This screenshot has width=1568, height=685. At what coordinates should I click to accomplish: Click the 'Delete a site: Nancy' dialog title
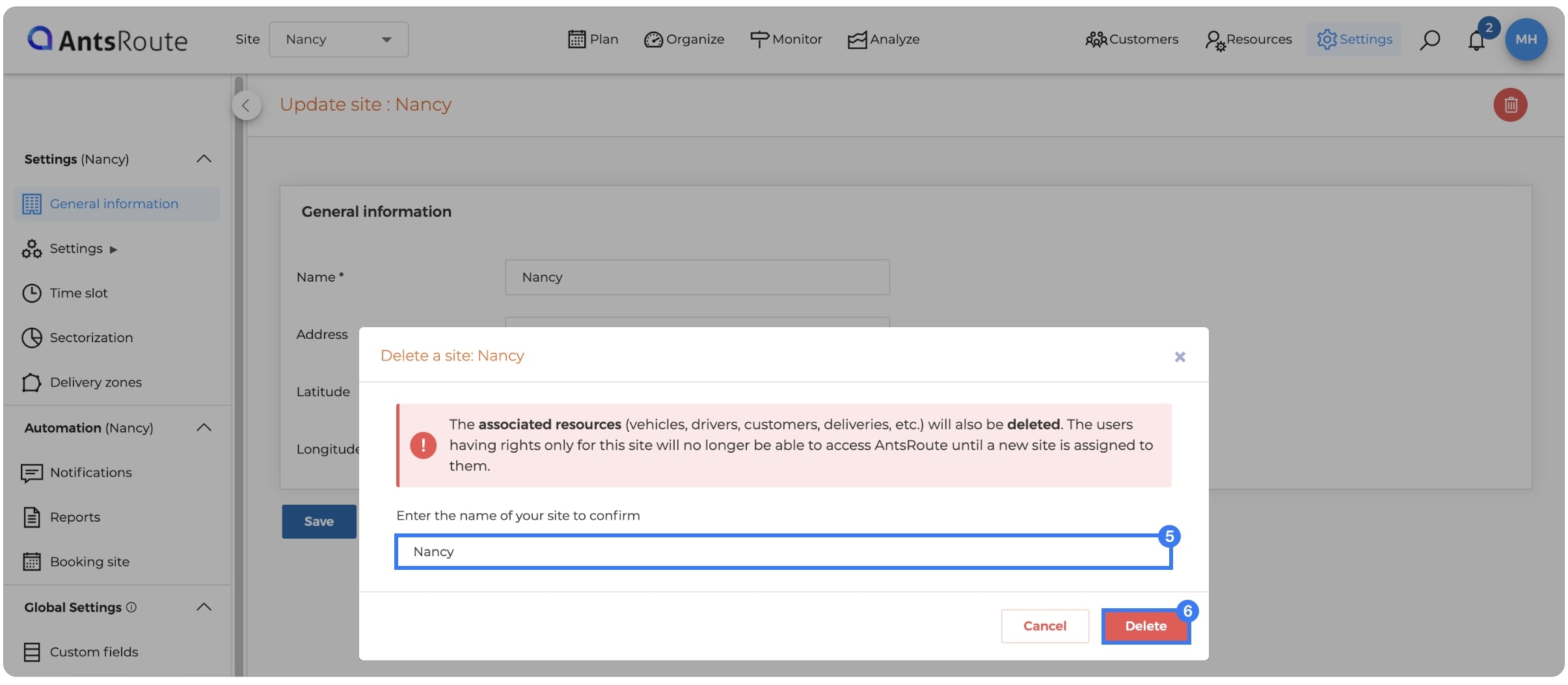point(452,356)
